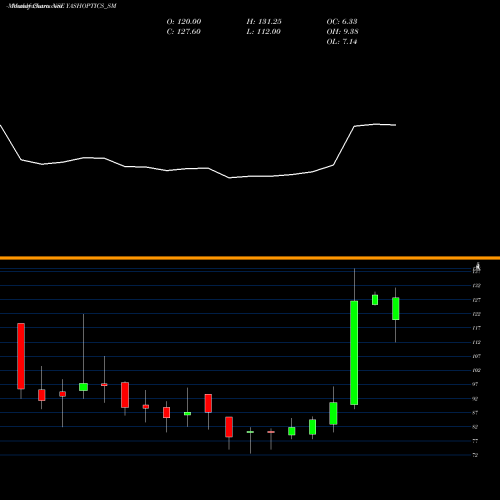Select the high value H: 131.25
This screenshot has width=500, height=500.
264,22
